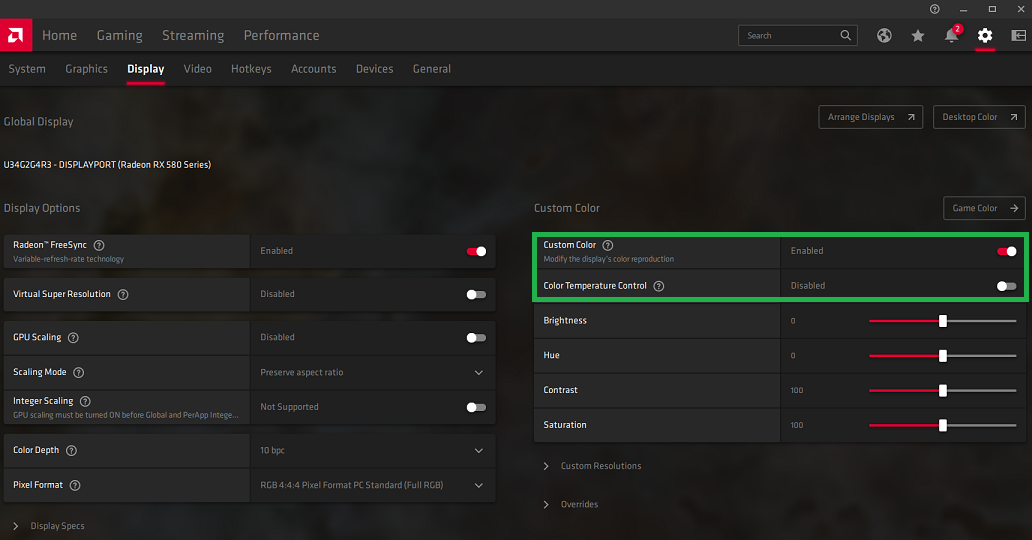This screenshot has width=1032, height=540.
Task: Open settings gear icon
Action: tap(985, 36)
